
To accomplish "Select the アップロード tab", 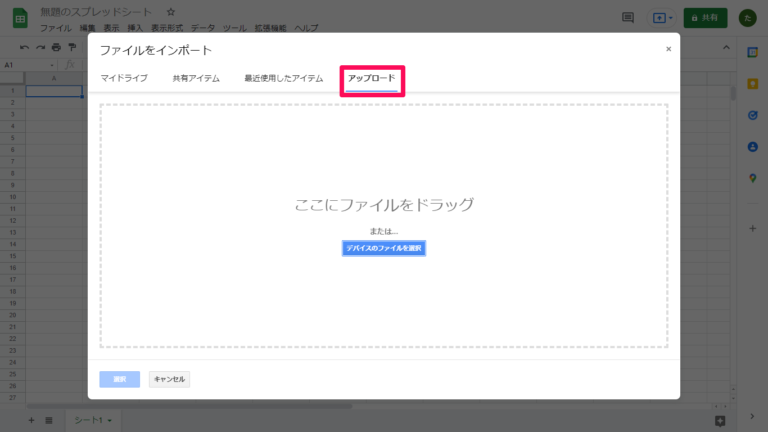I will (x=371, y=78).
